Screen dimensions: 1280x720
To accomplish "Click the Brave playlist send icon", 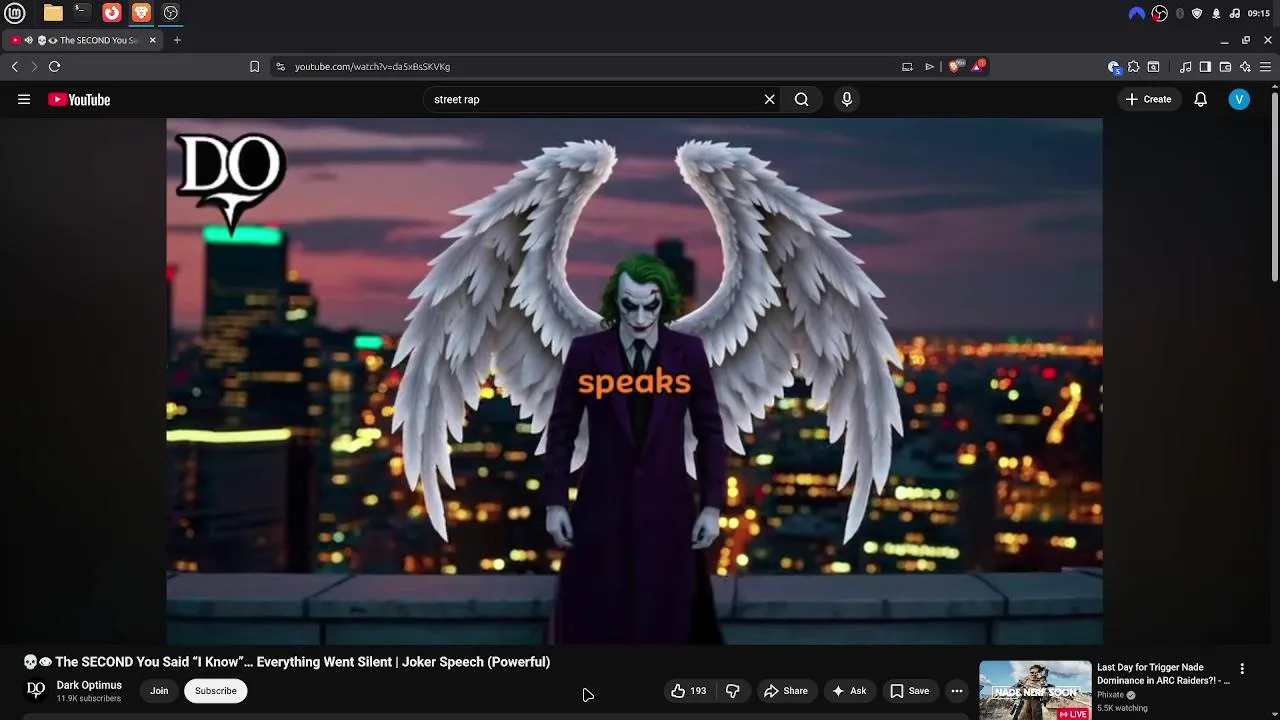I will click(x=930, y=67).
